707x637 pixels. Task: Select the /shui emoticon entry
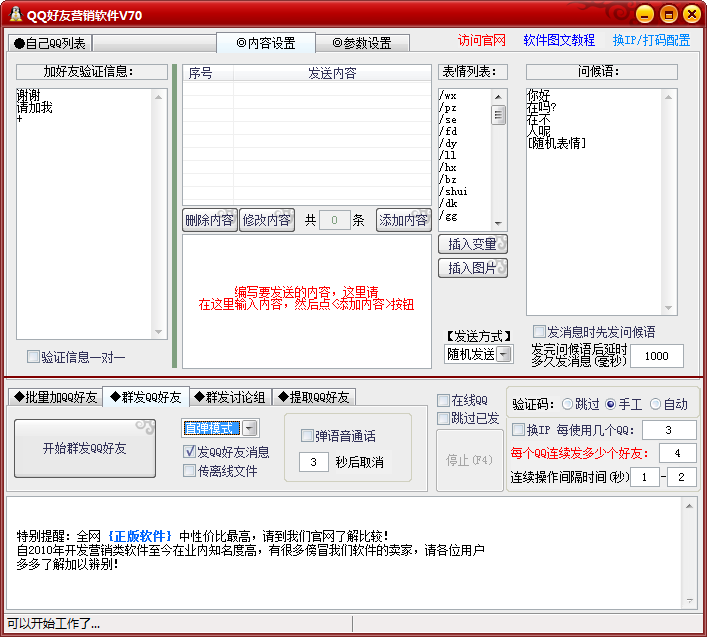[x=453, y=191]
